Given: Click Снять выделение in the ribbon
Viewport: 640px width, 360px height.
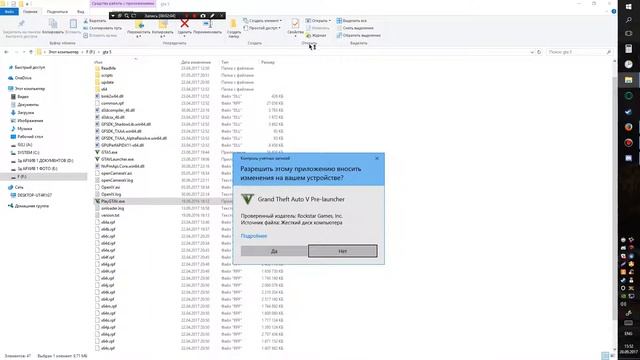Looking at the screenshot, I should 355,28.
